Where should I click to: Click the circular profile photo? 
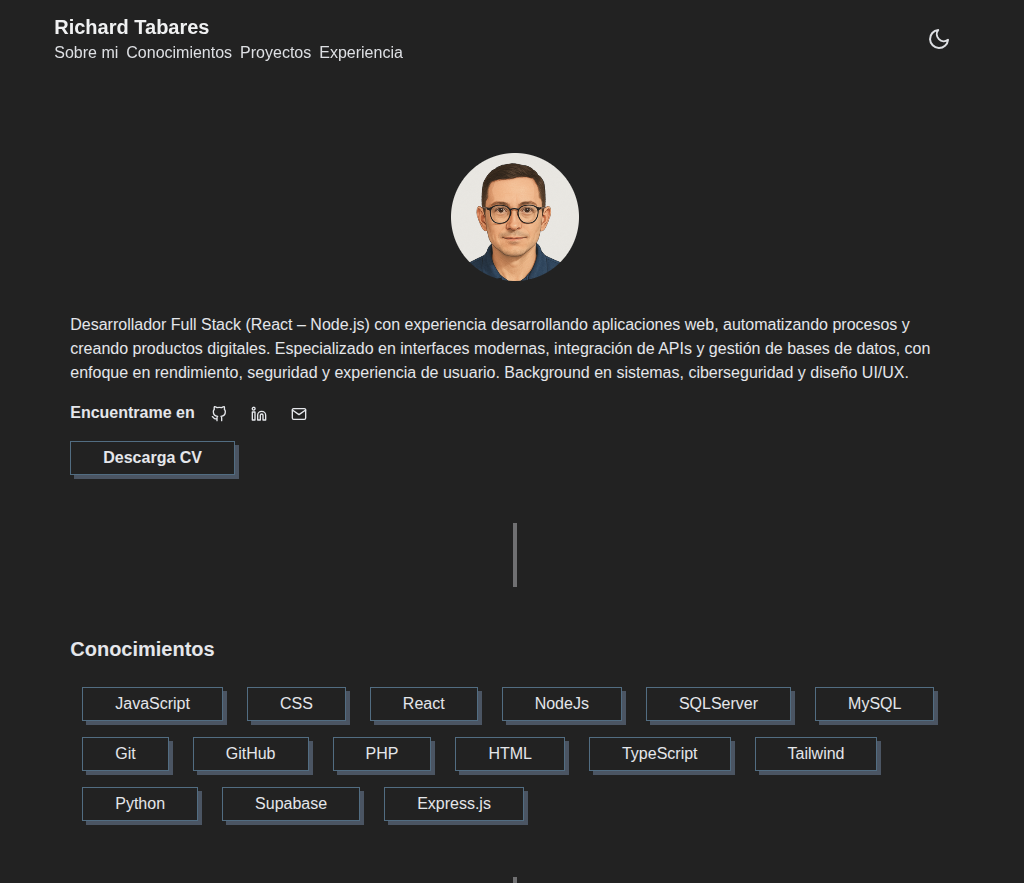pos(515,217)
